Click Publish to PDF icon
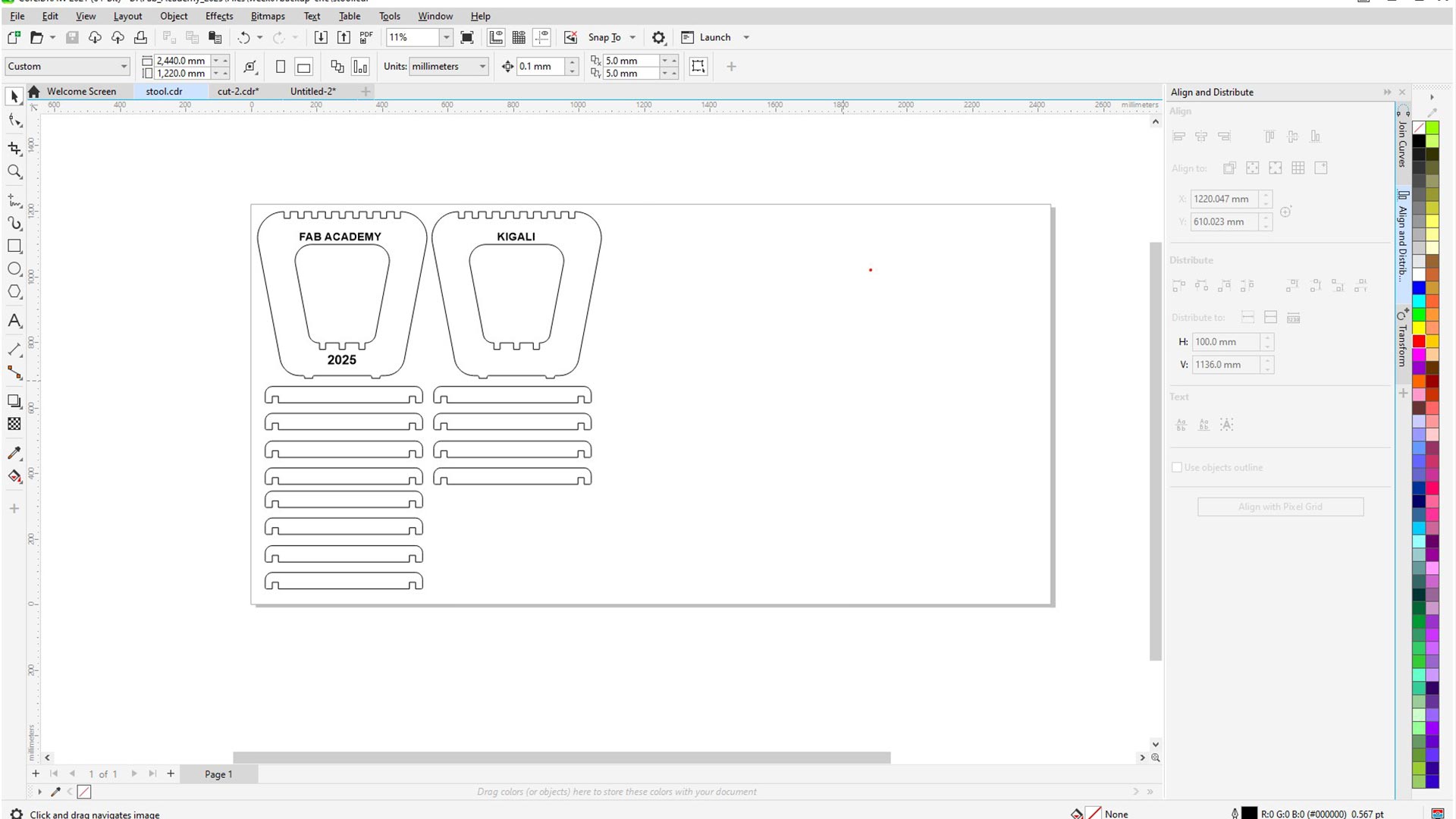Screen dimensions: 1456x819 (x=366, y=37)
